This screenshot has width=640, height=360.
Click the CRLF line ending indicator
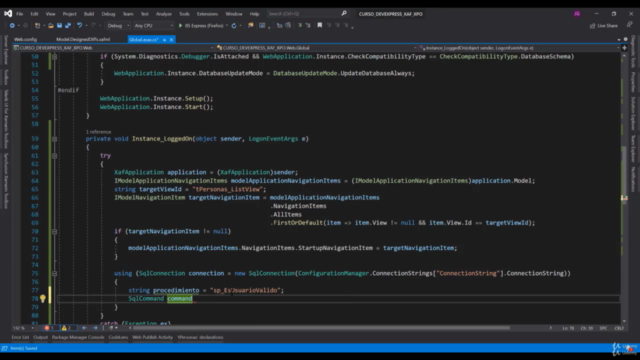[x=619, y=328]
